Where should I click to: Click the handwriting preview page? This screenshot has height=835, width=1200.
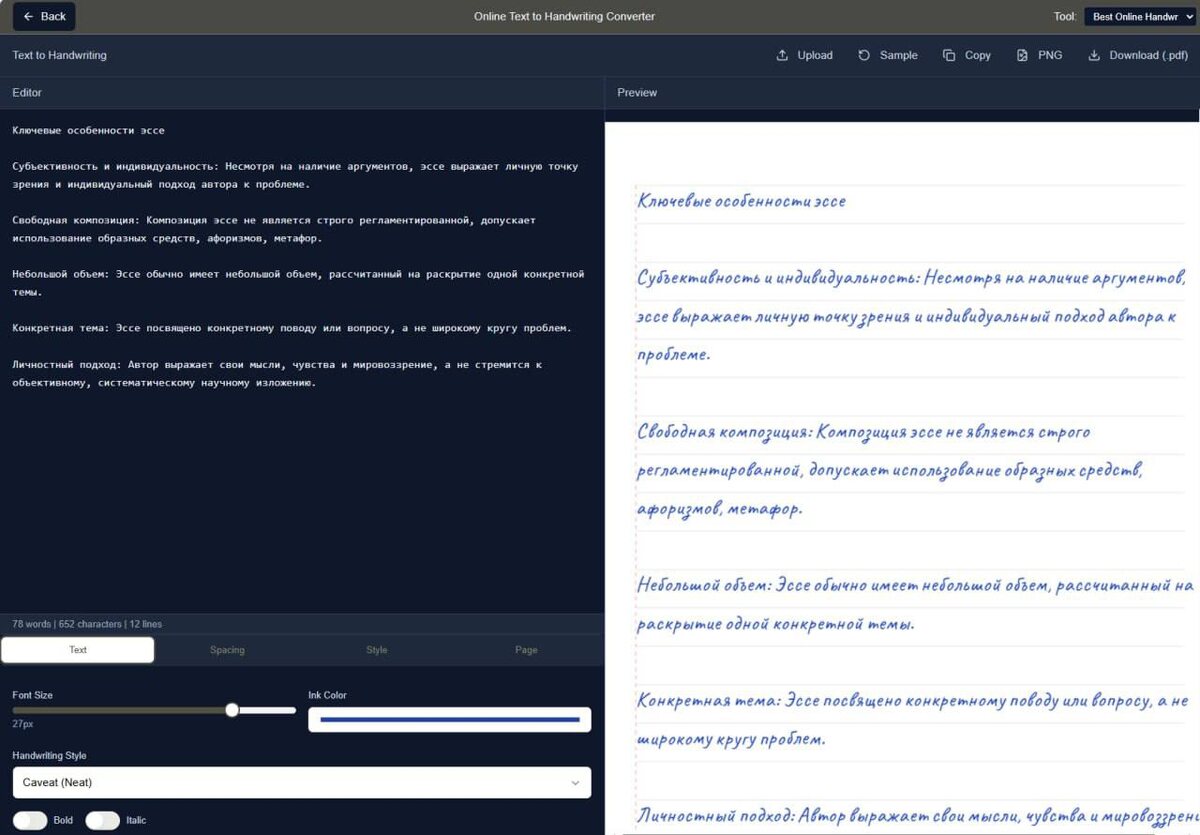tap(902, 478)
